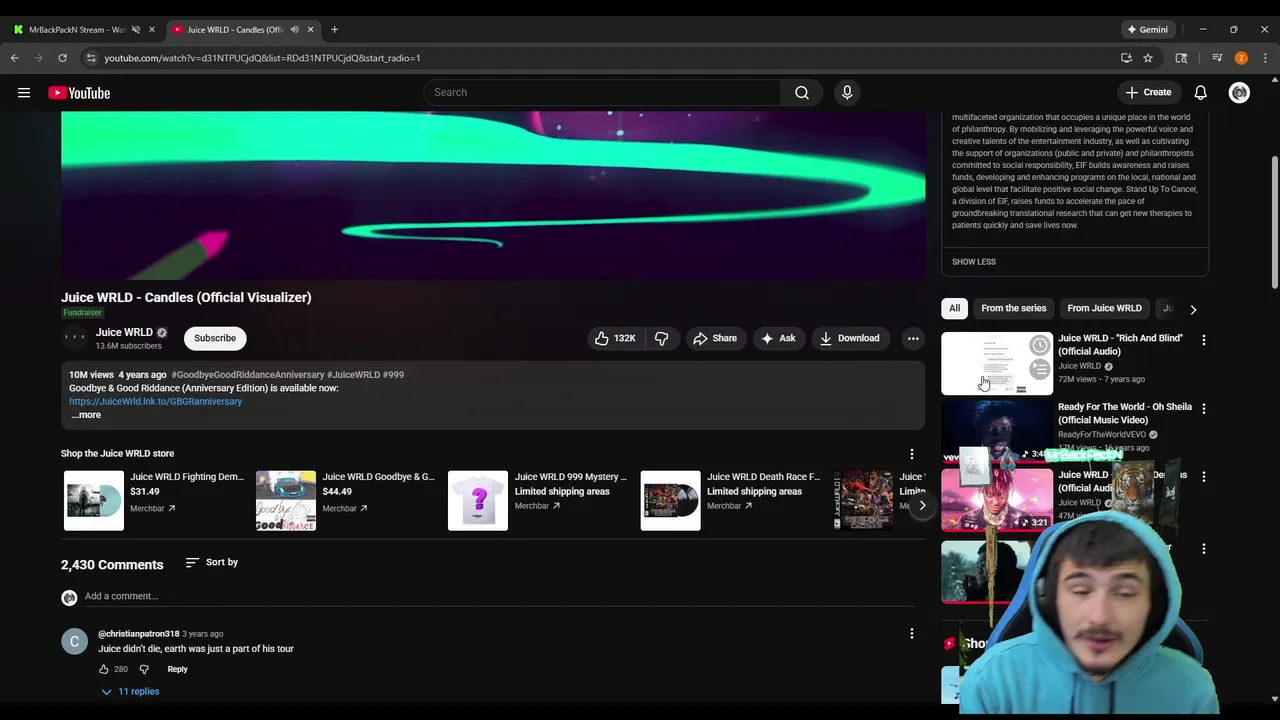Open more actions ellipsis beside Download

tap(913, 338)
